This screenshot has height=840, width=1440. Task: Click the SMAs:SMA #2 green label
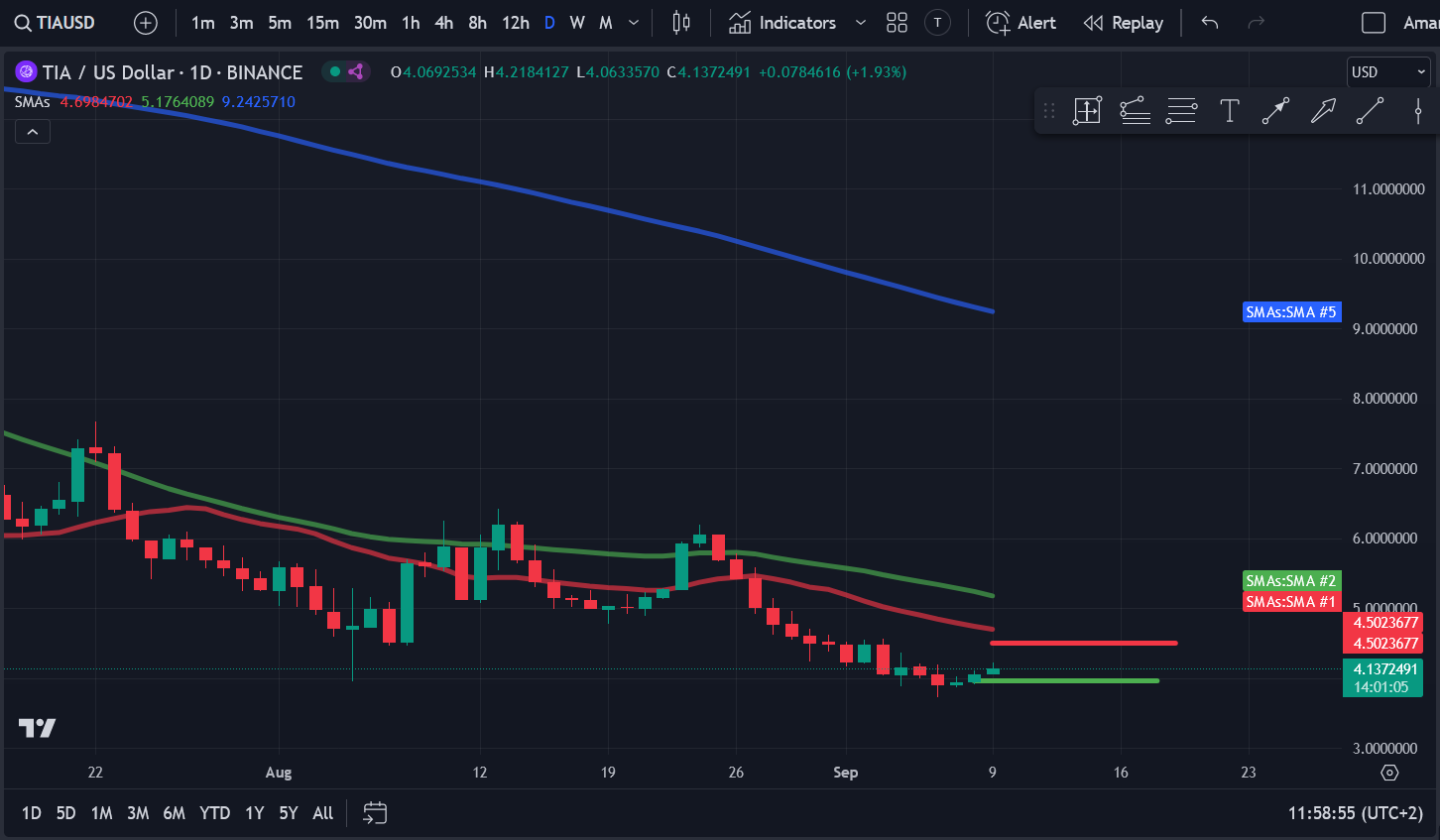(1291, 581)
